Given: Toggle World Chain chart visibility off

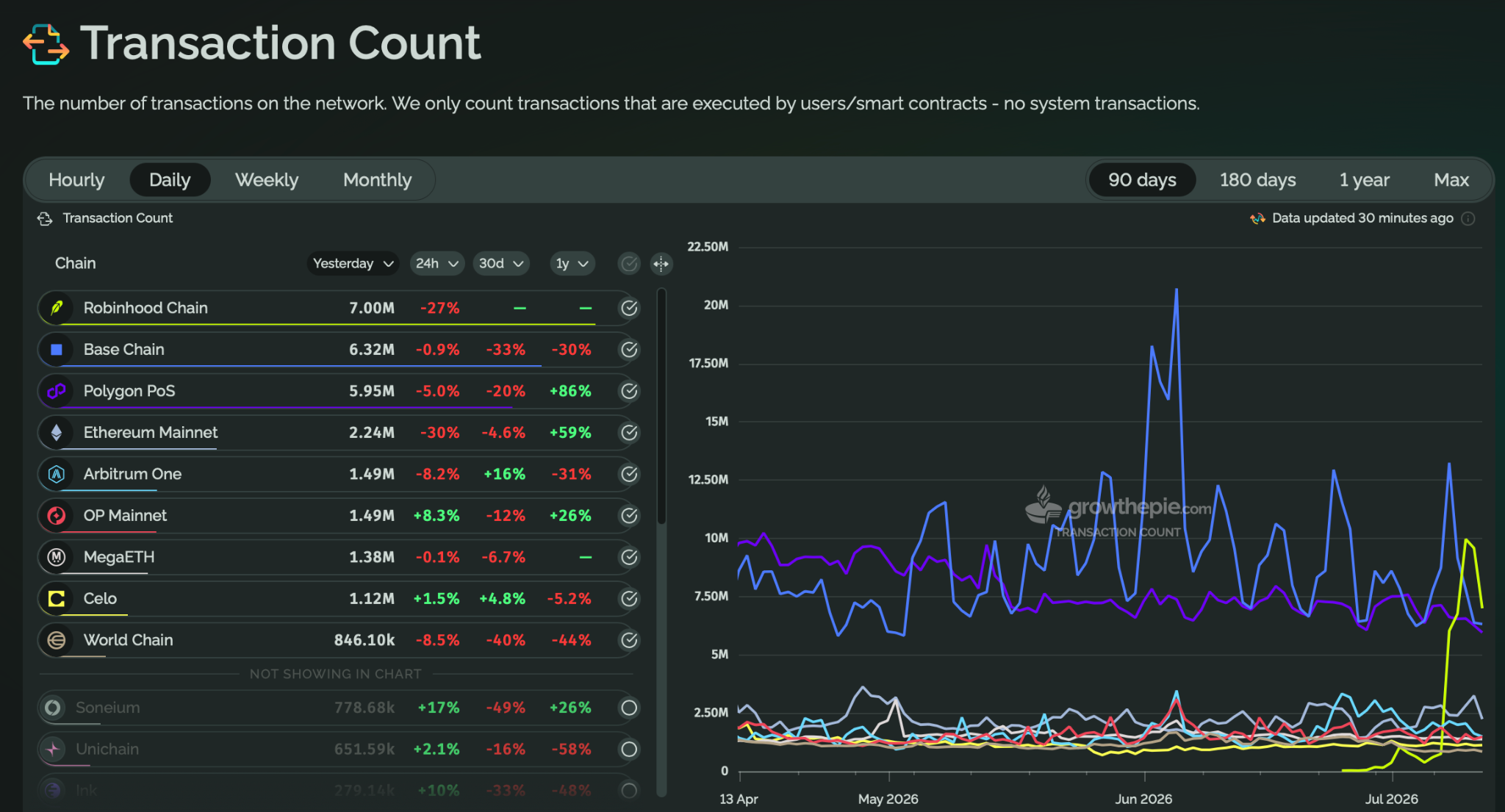Looking at the screenshot, I should [x=629, y=640].
